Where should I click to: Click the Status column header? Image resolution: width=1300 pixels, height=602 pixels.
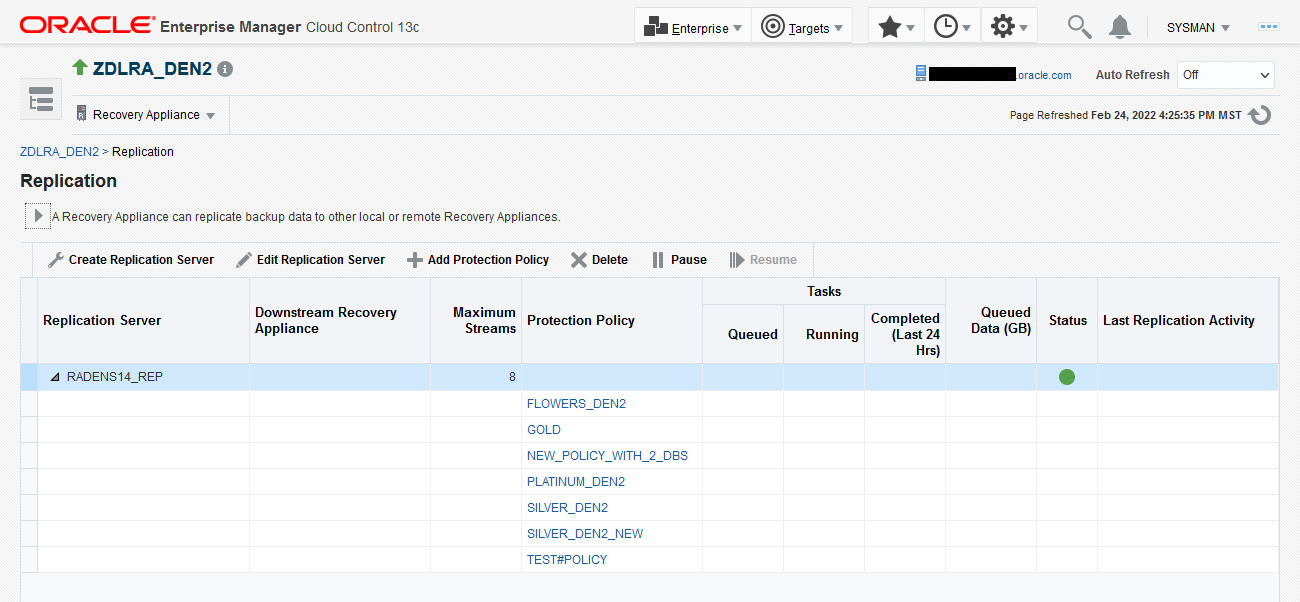point(1067,321)
